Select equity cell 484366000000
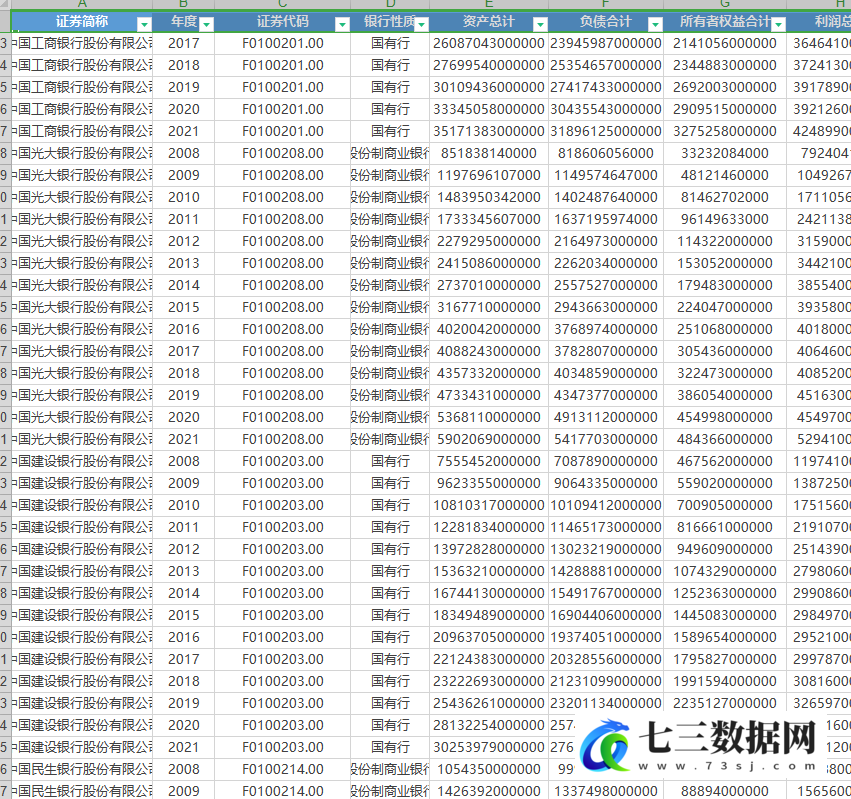 click(725, 439)
